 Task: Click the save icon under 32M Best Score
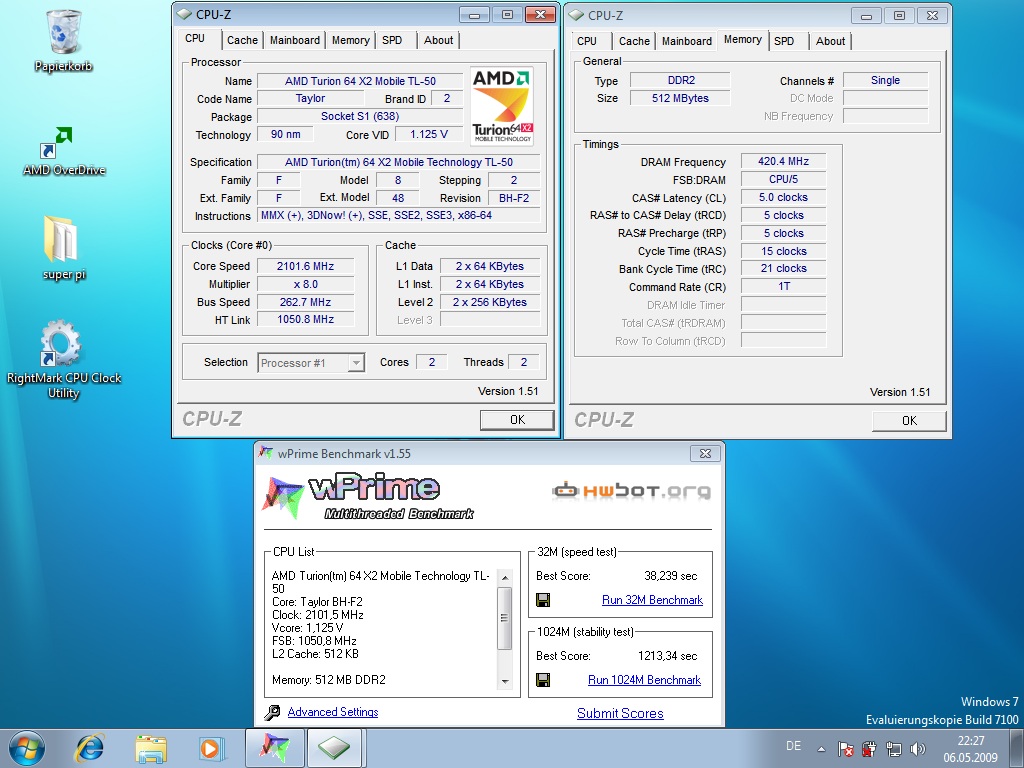point(543,600)
